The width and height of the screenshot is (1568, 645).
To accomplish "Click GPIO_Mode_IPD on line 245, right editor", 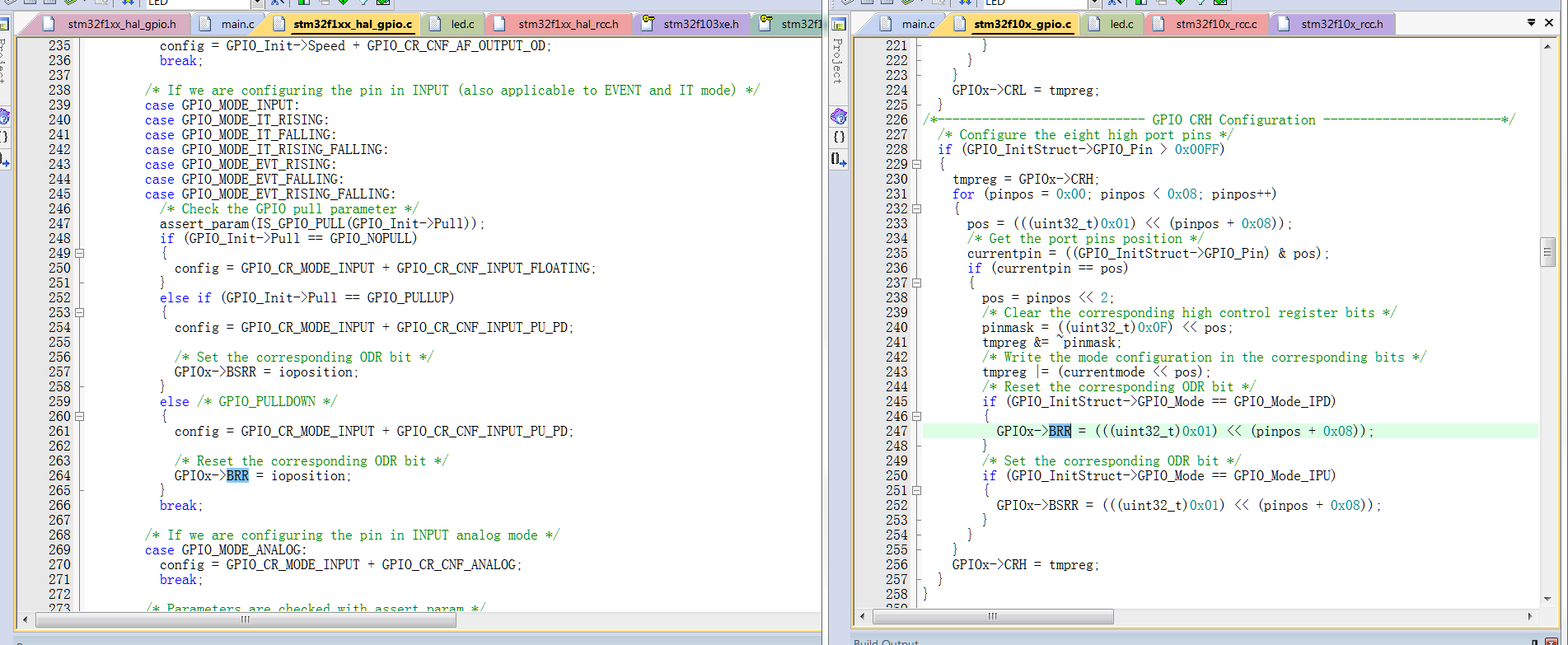I will (x=1281, y=402).
